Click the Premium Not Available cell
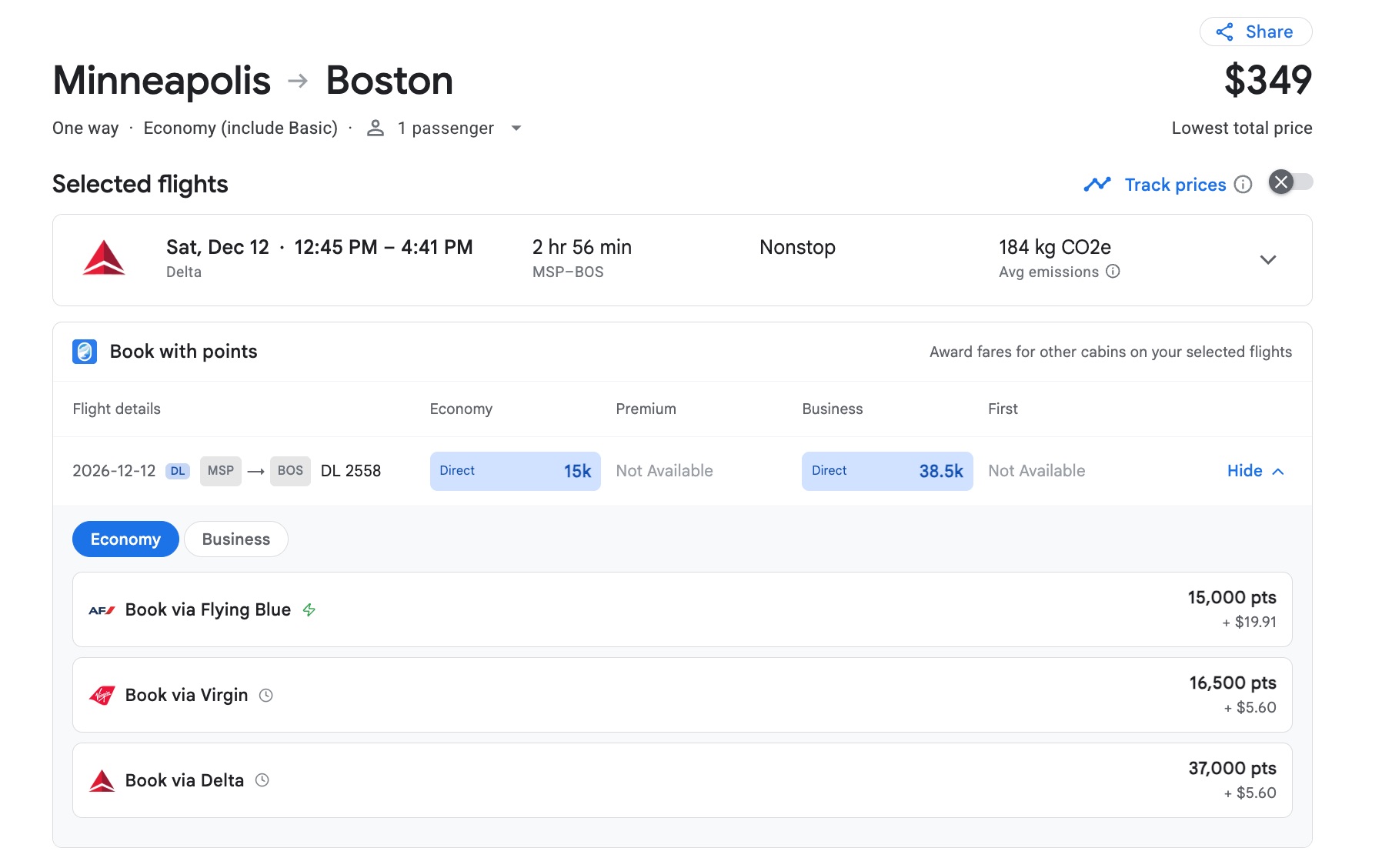The width and height of the screenshot is (1382, 868). click(x=664, y=471)
